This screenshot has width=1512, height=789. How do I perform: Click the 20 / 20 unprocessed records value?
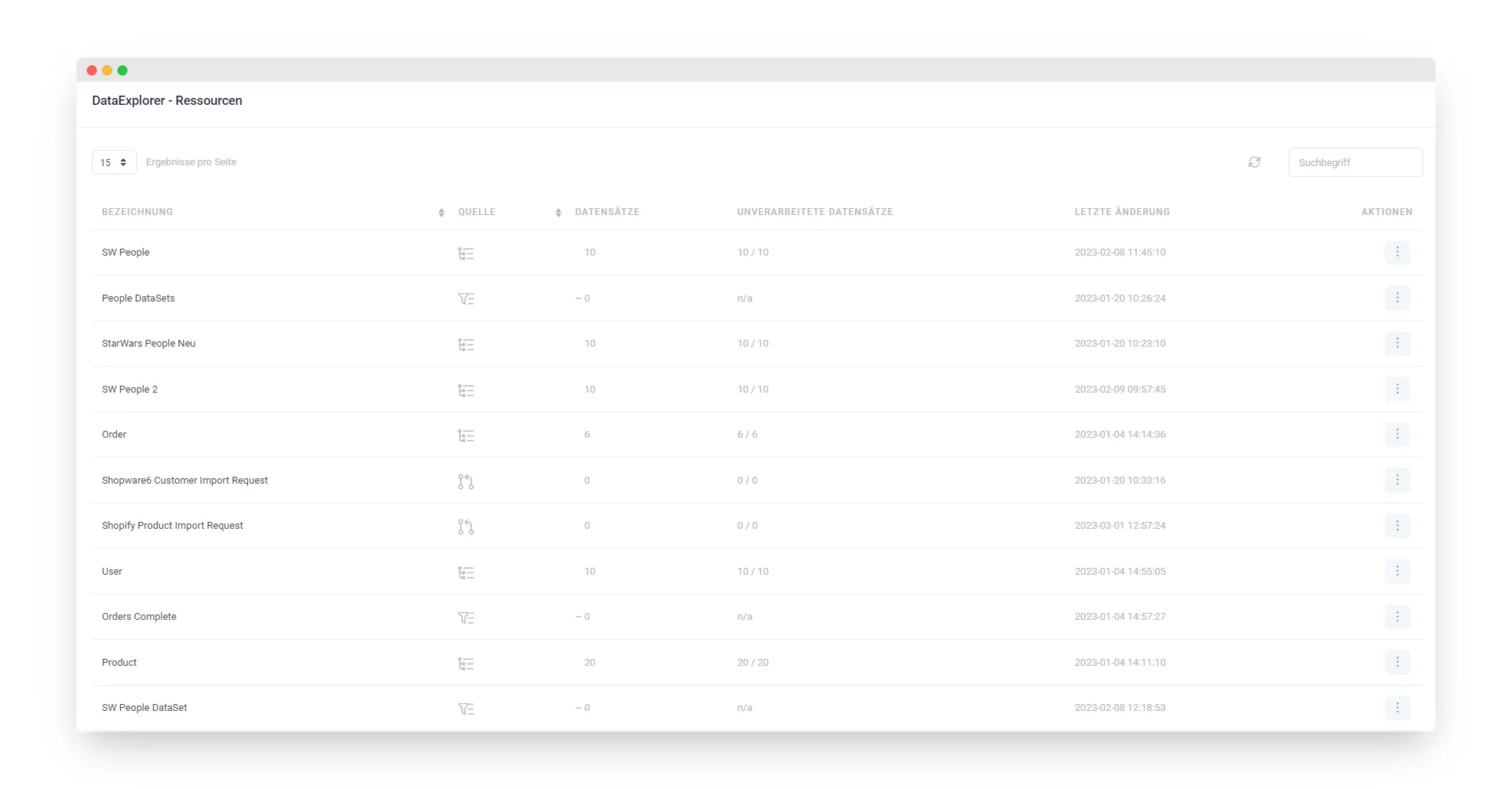(753, 663)
